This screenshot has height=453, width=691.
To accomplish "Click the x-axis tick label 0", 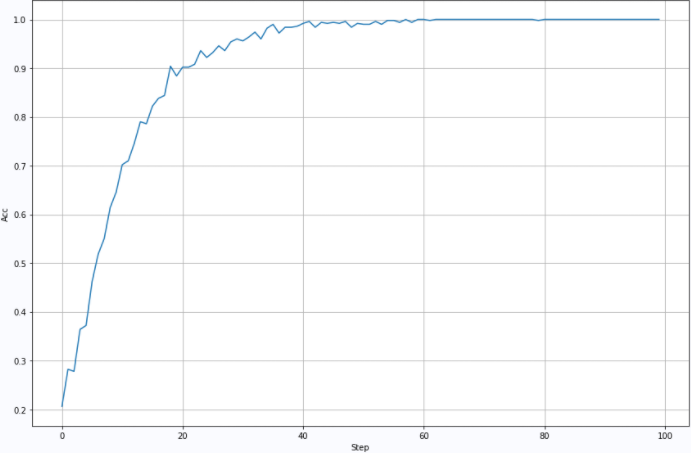I will [62, 436].
